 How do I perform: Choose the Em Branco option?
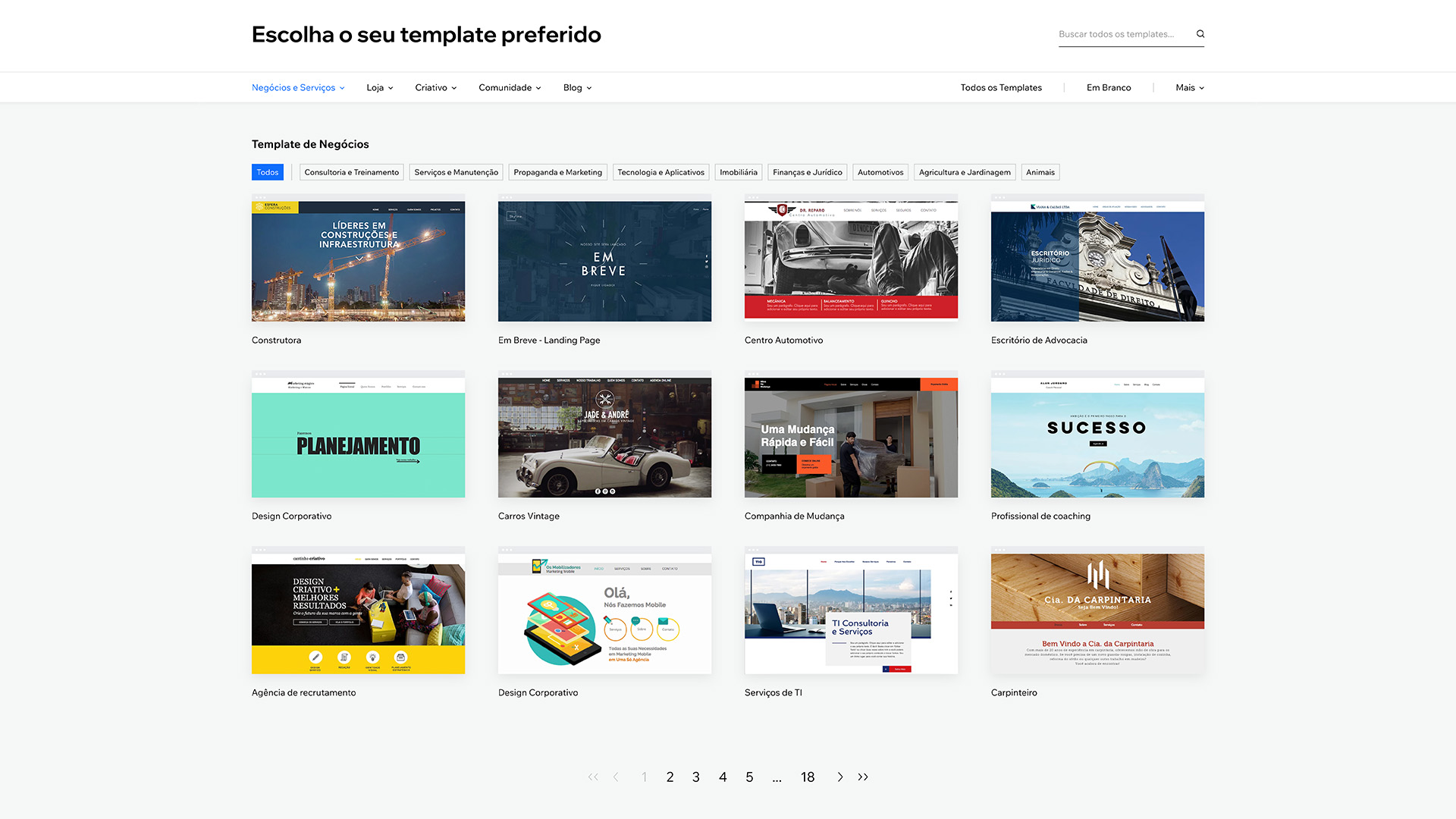click(1108, 87)
